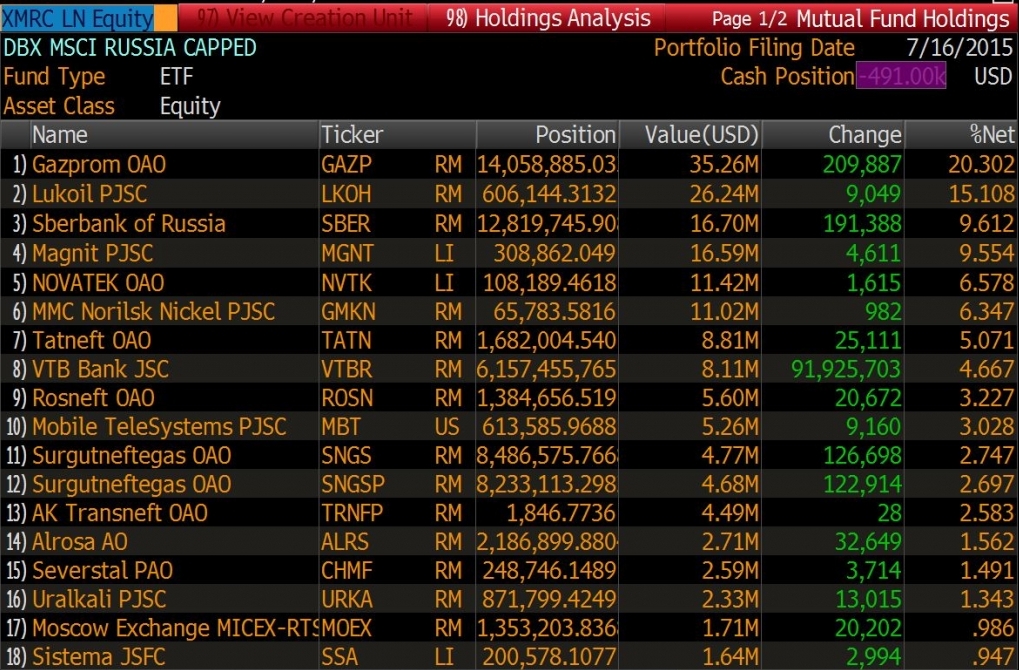Select the 26.24M value for Lukoil
Screen dimensions: 1019x670
724,194
